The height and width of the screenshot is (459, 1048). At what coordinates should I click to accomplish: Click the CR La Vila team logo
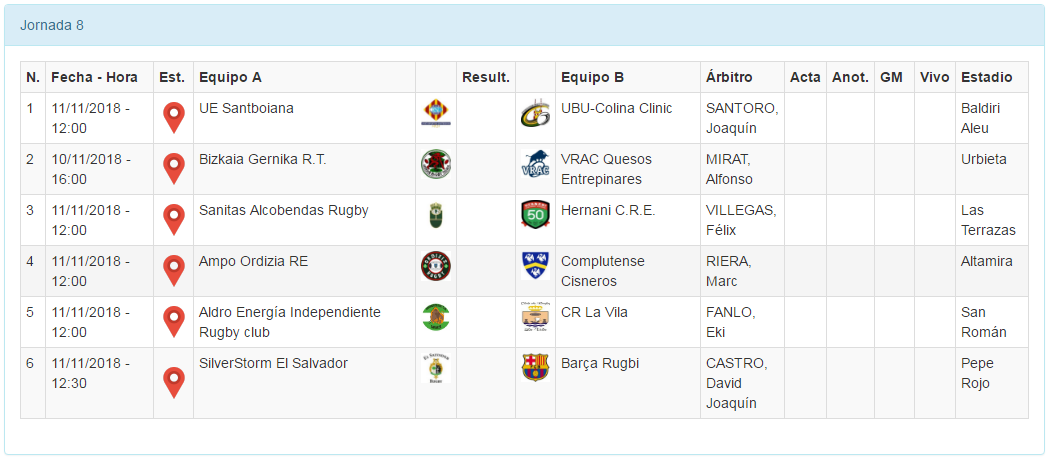(535, 317)
